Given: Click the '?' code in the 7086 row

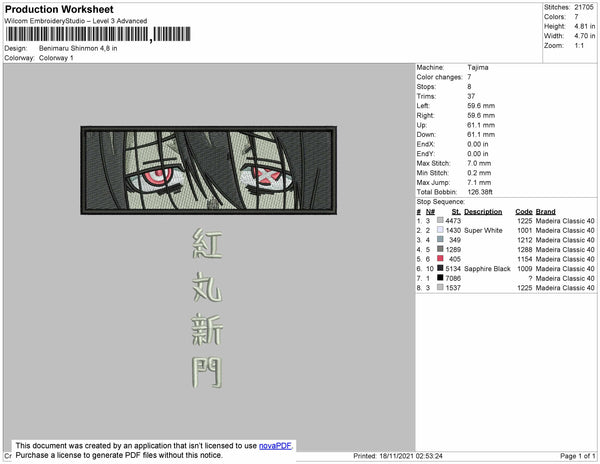Looking at the screenshot, I should pyautogui.click(x=530, y=278).
